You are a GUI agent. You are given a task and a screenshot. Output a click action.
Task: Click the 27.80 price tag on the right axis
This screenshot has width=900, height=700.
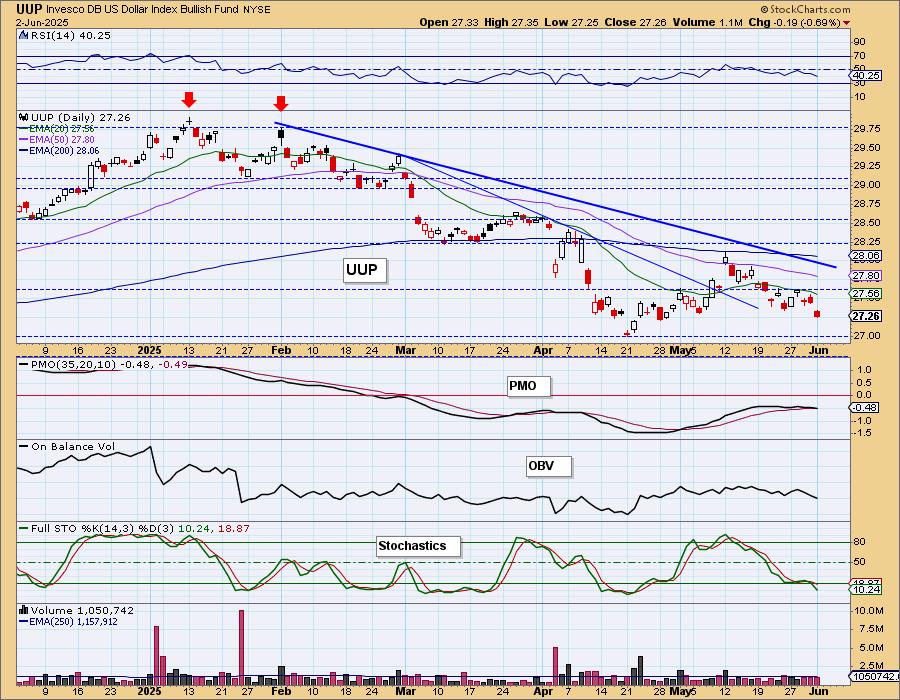[x=866, y=276]
